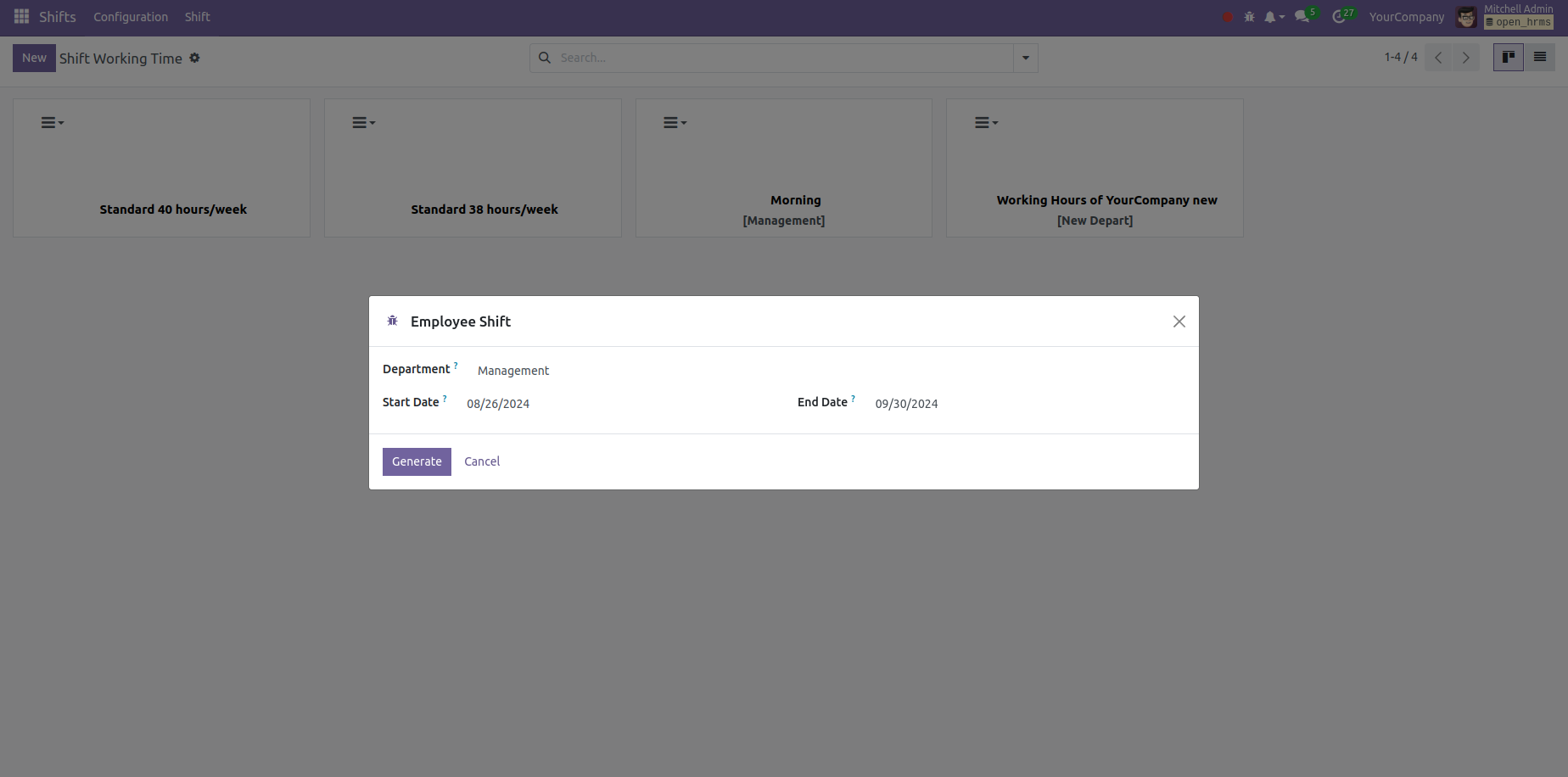The width and height of the screenshot is (1568, 777).
Task: Open the activities clock icon
Action: click(x=1340, y=17)
